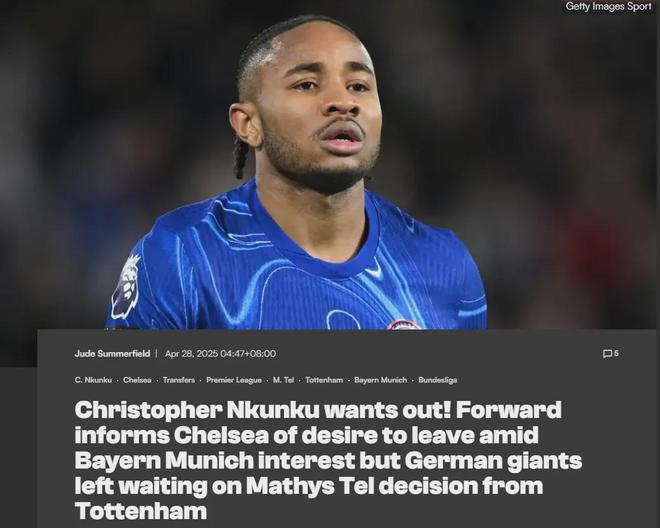Open author Jude Summerfield's profile
This screenshot has width=660, height=528.
[x=112, y=353]
